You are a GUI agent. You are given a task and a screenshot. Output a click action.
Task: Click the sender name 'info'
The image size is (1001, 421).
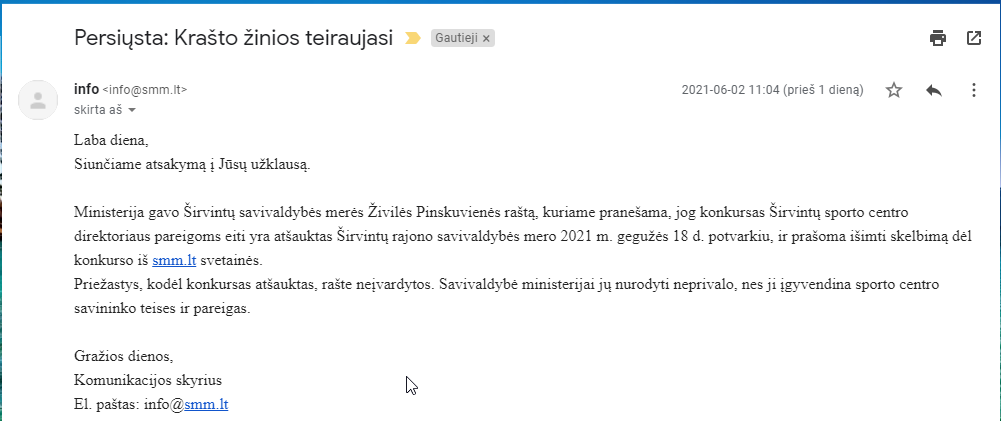[x=86, y=89]
